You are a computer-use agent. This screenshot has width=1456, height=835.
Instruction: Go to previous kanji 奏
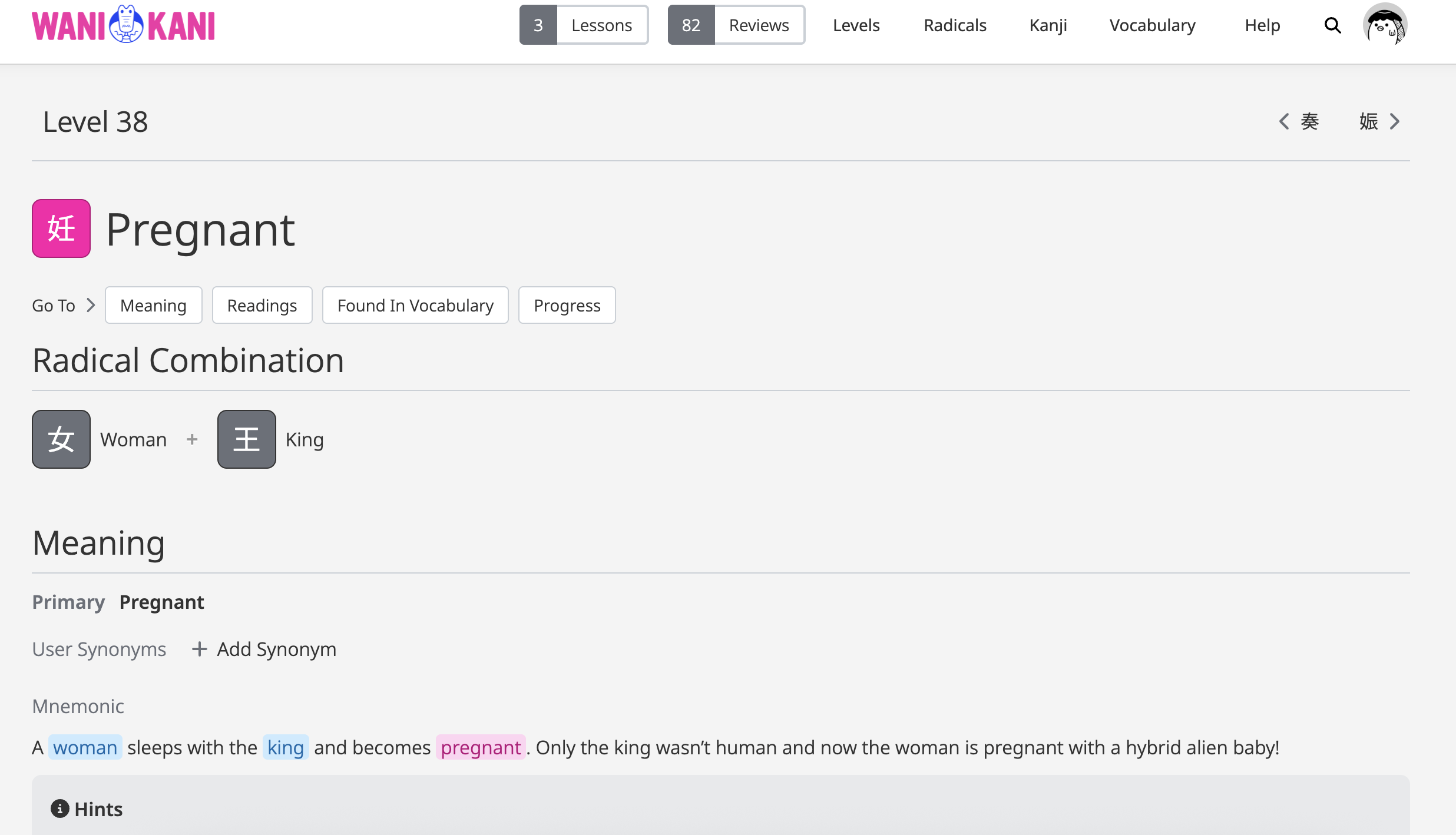coord(1300,121)
